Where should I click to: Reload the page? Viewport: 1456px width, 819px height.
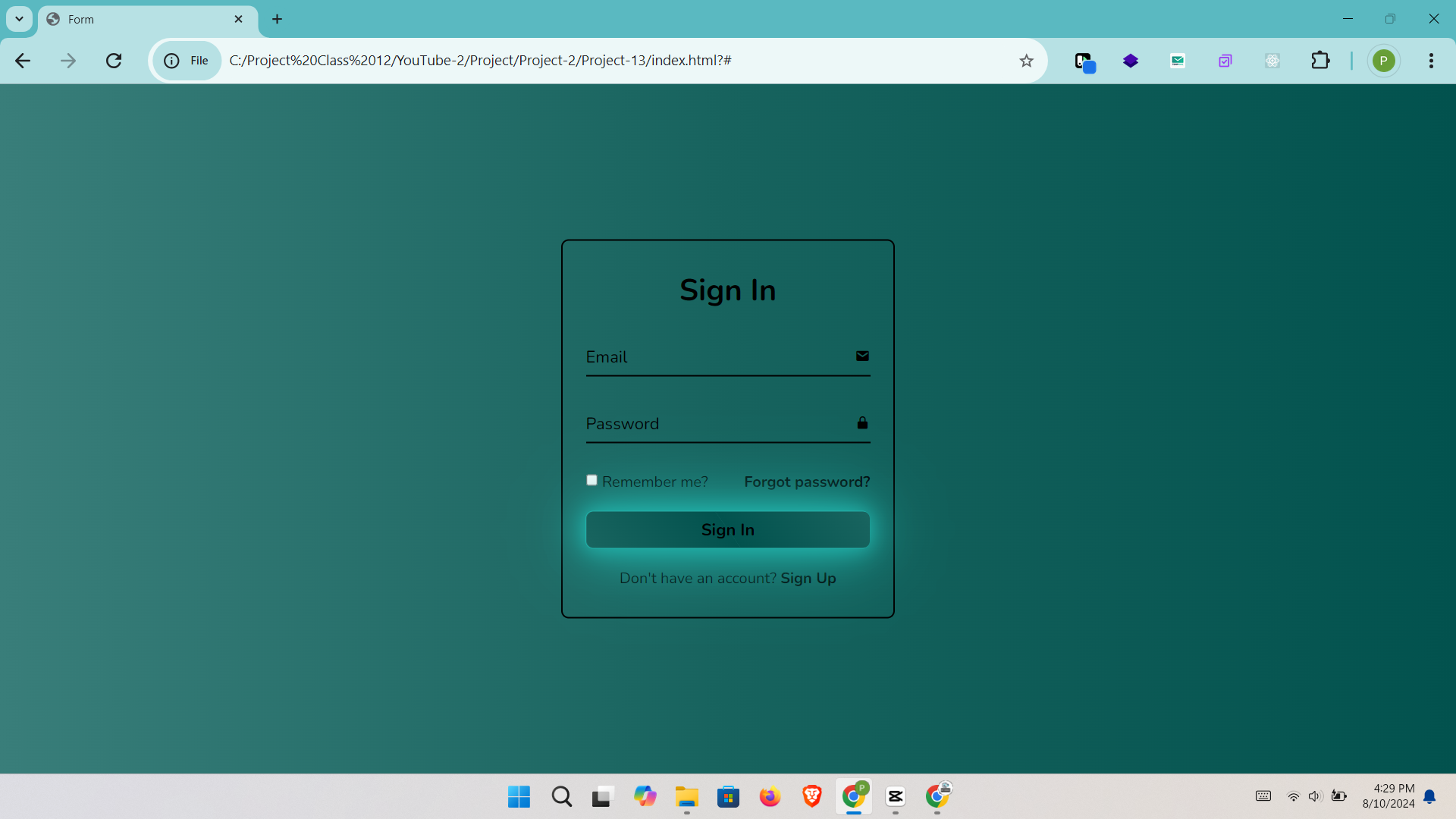click(x=114, y=61)
